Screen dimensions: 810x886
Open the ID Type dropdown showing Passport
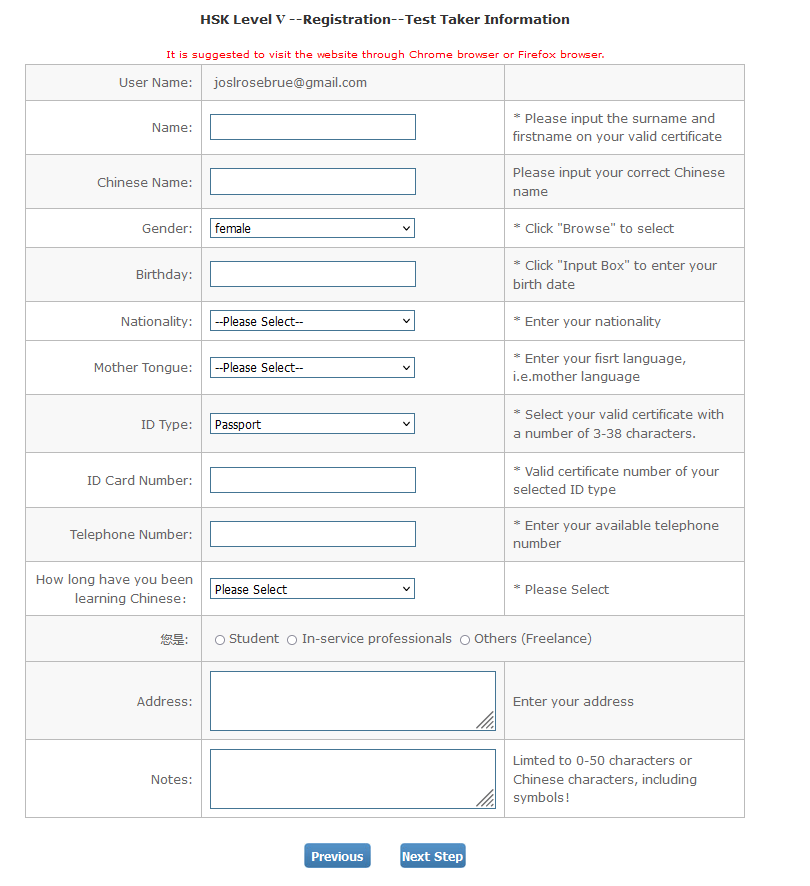coord(312,424)
